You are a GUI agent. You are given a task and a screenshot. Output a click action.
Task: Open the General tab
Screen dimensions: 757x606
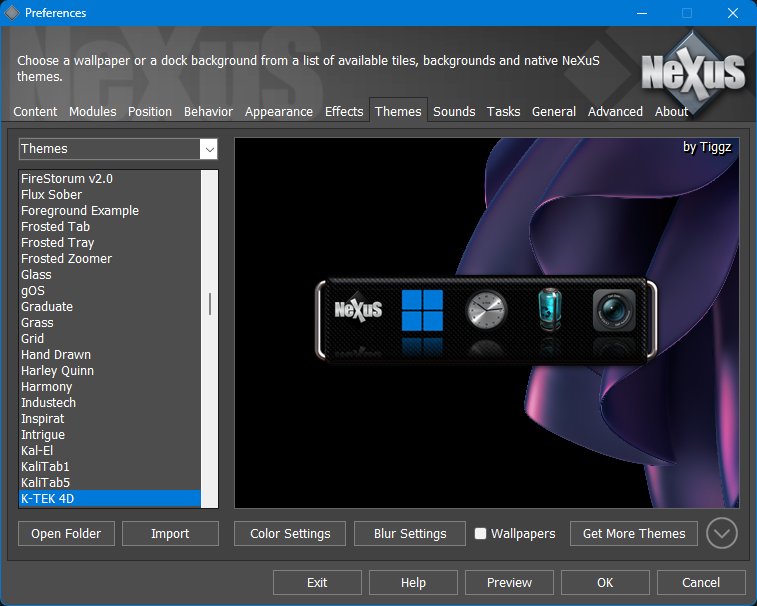[x=554, y=112]
